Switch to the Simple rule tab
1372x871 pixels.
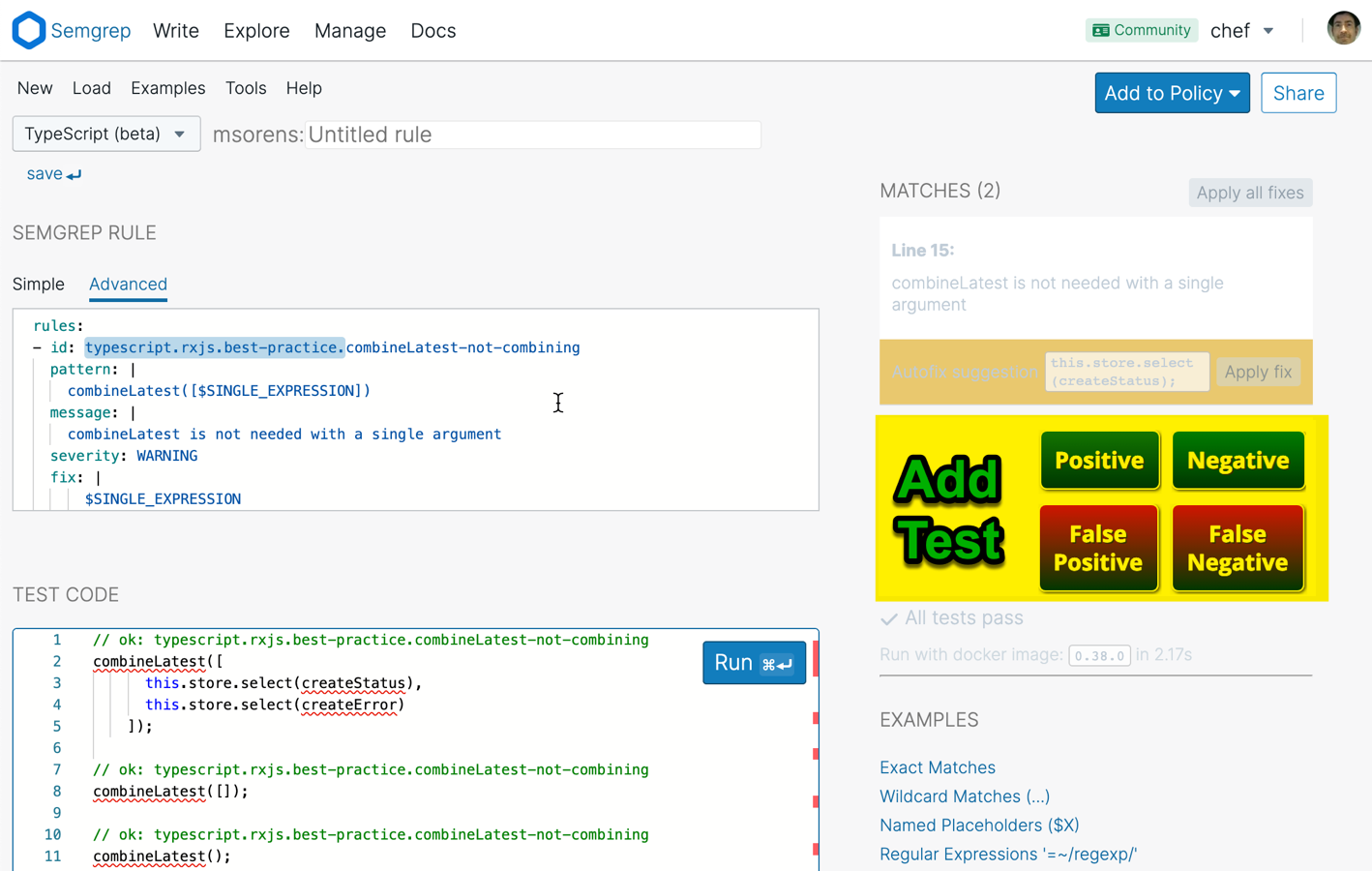coord(39,285)
